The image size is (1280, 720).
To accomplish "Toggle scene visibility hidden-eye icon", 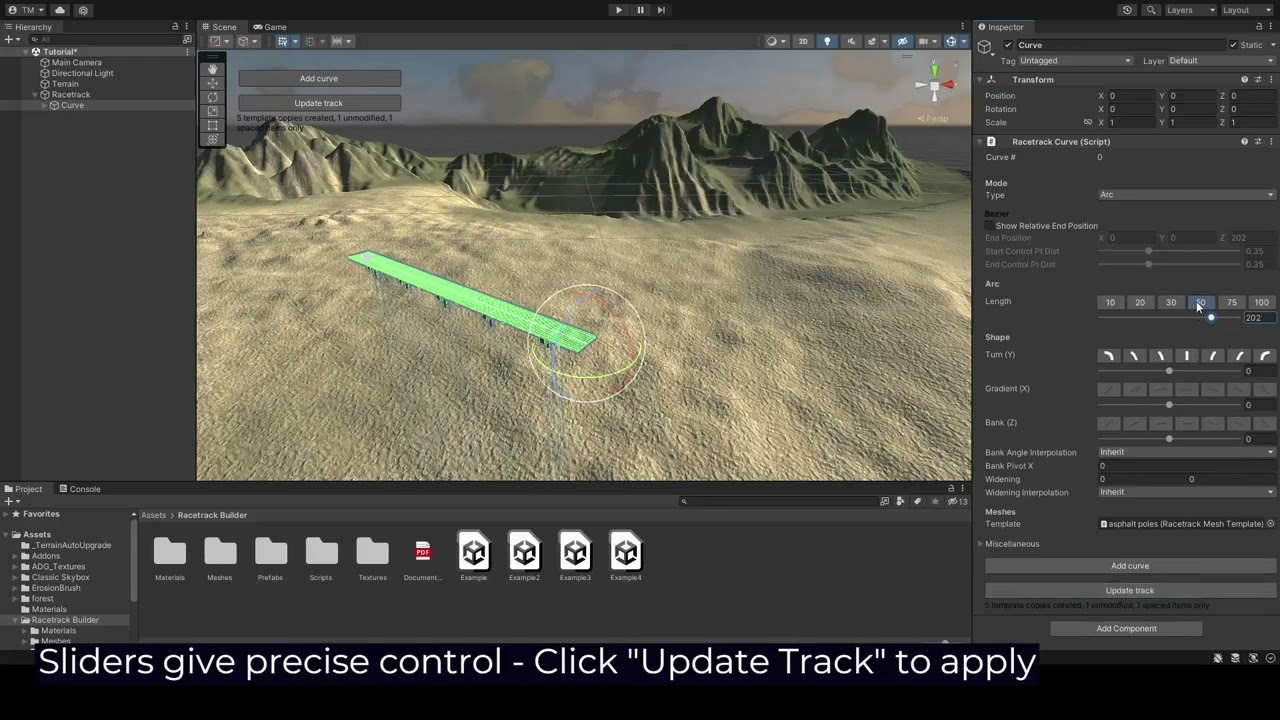I will [x=902, y=41].
